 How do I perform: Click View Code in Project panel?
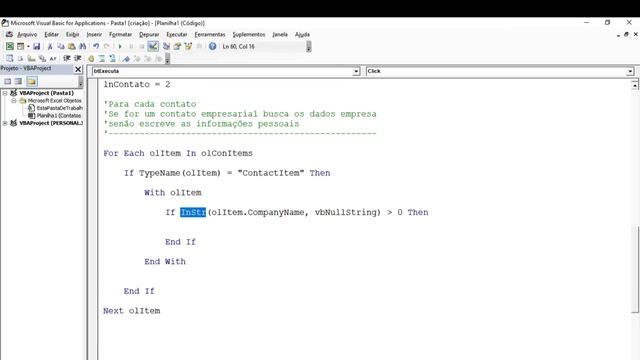[7, 81]
